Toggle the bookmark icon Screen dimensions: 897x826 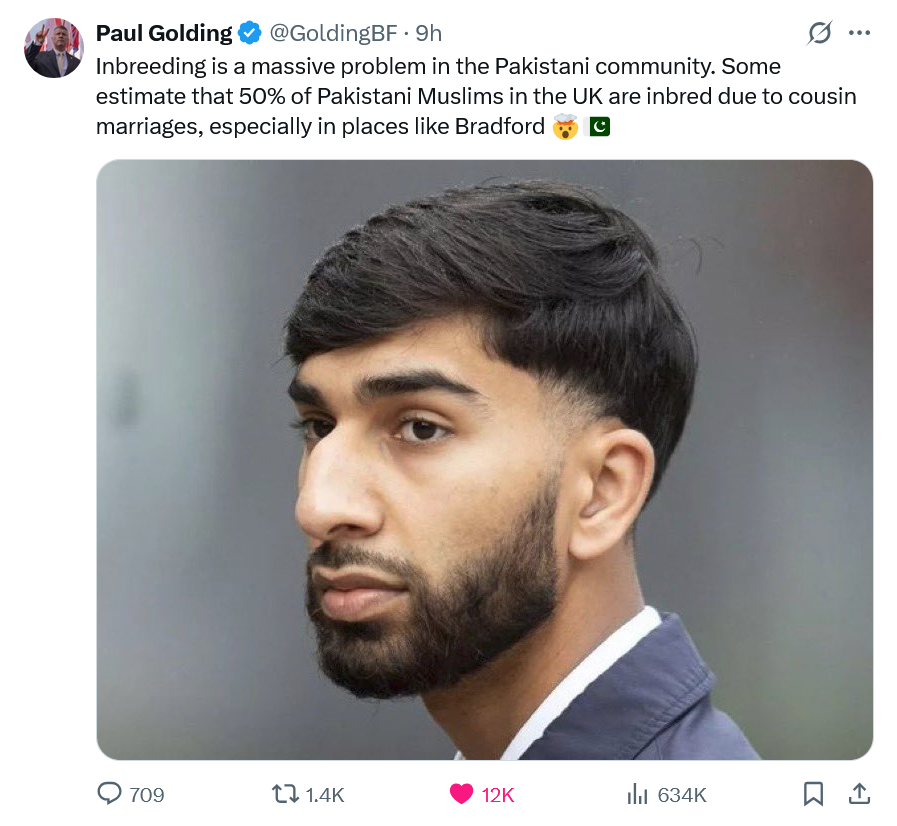(x=813, y=794)
